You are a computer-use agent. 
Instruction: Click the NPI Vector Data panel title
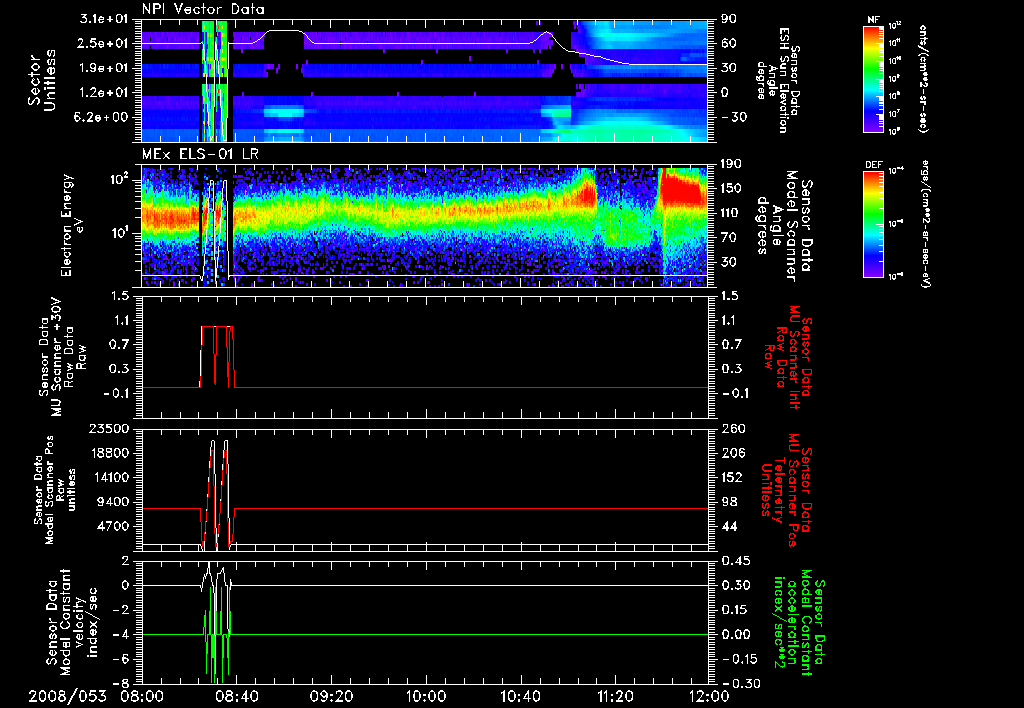203,9
